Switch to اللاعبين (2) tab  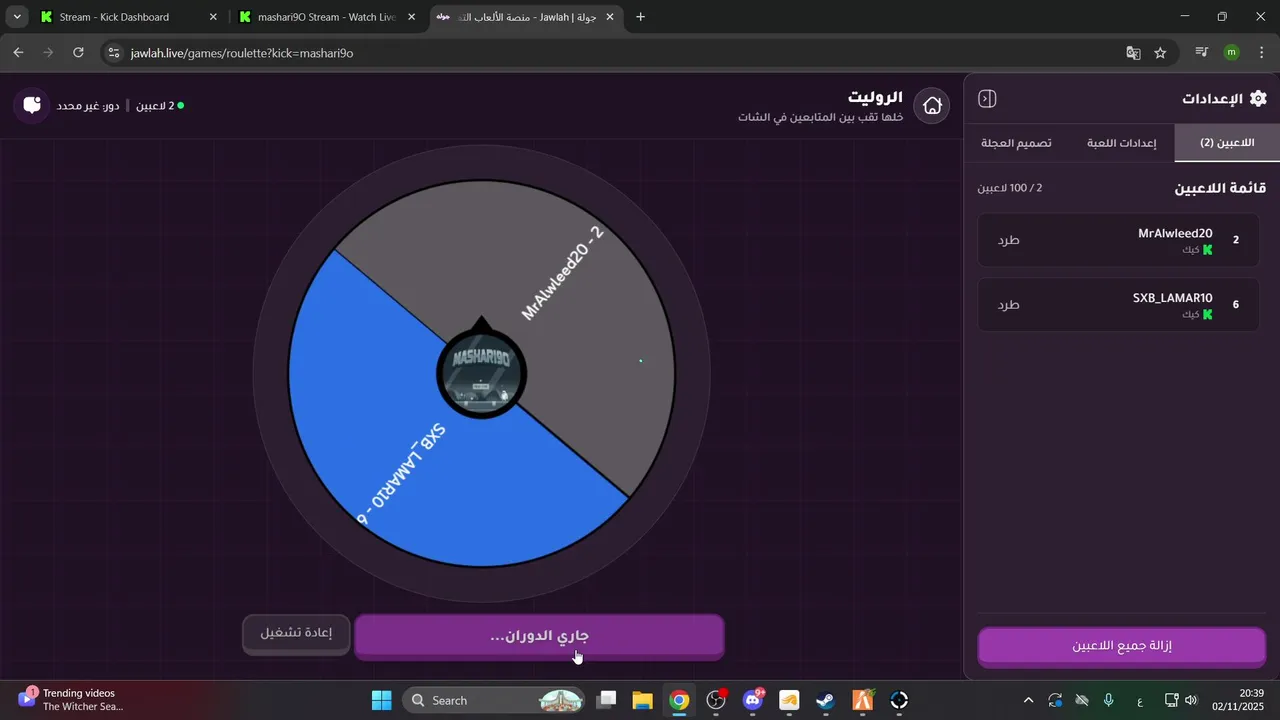1227,143
